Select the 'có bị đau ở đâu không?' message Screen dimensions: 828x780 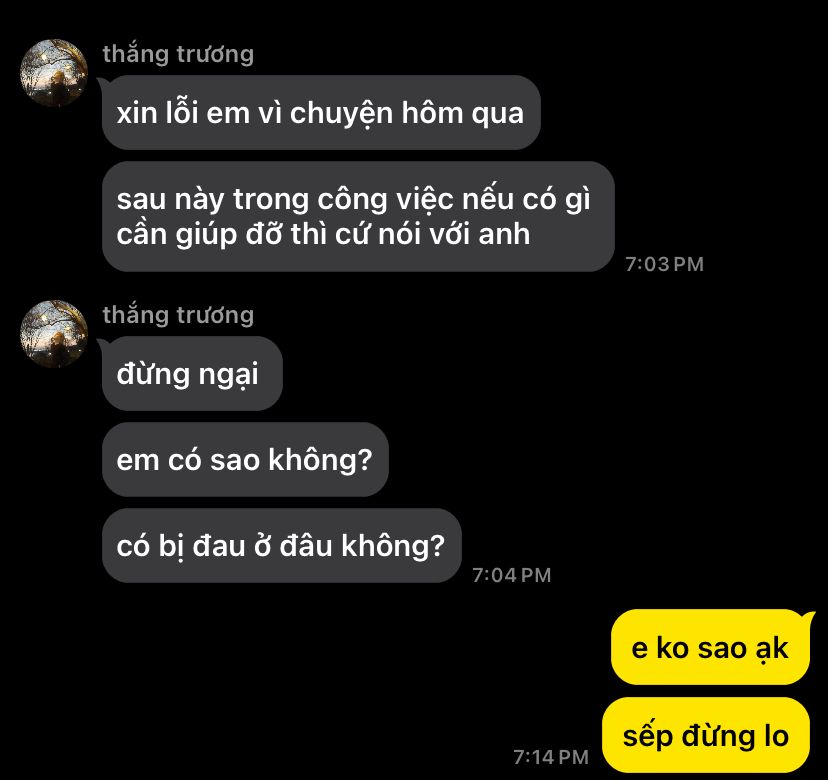281,546
